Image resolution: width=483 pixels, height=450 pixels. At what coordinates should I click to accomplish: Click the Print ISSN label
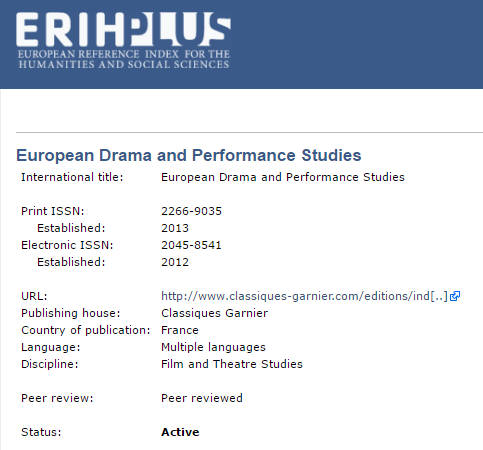(53, 211)
